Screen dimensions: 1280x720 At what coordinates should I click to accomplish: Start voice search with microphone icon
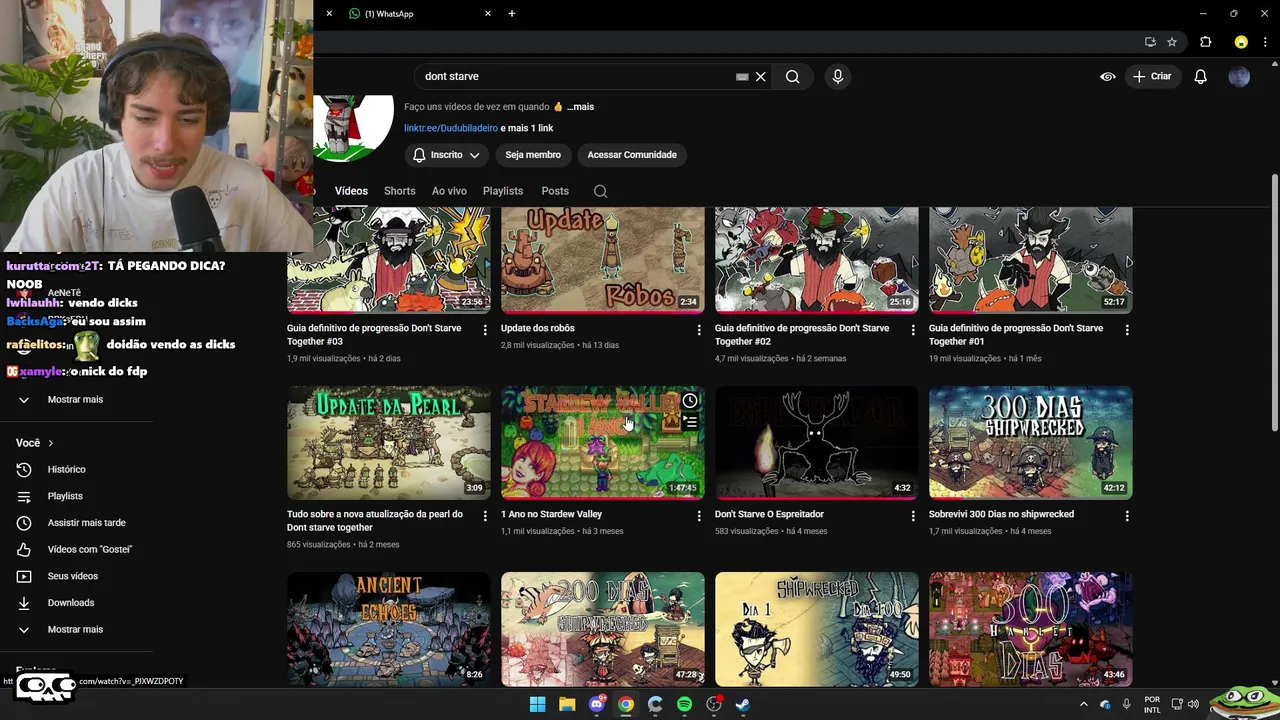point(838,76)
